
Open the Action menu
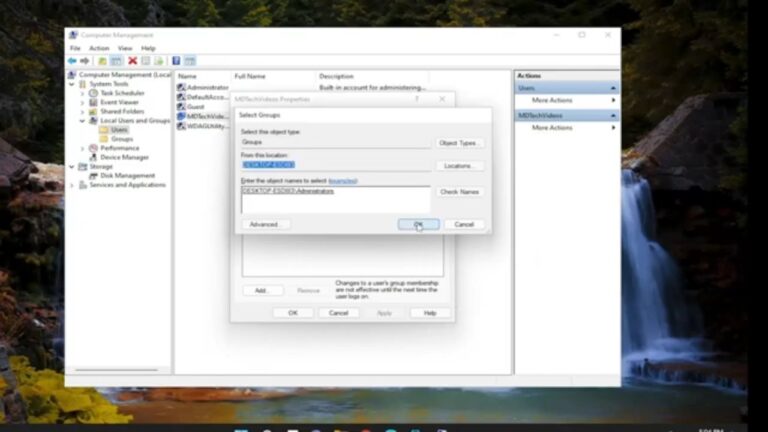tap(99, 48)
